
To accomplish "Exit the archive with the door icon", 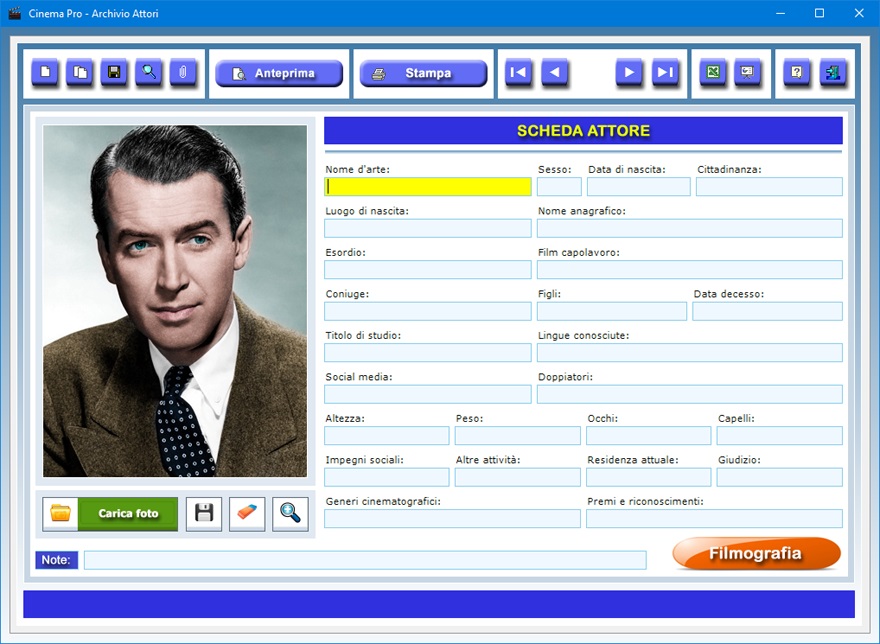I will pos(833,72).
